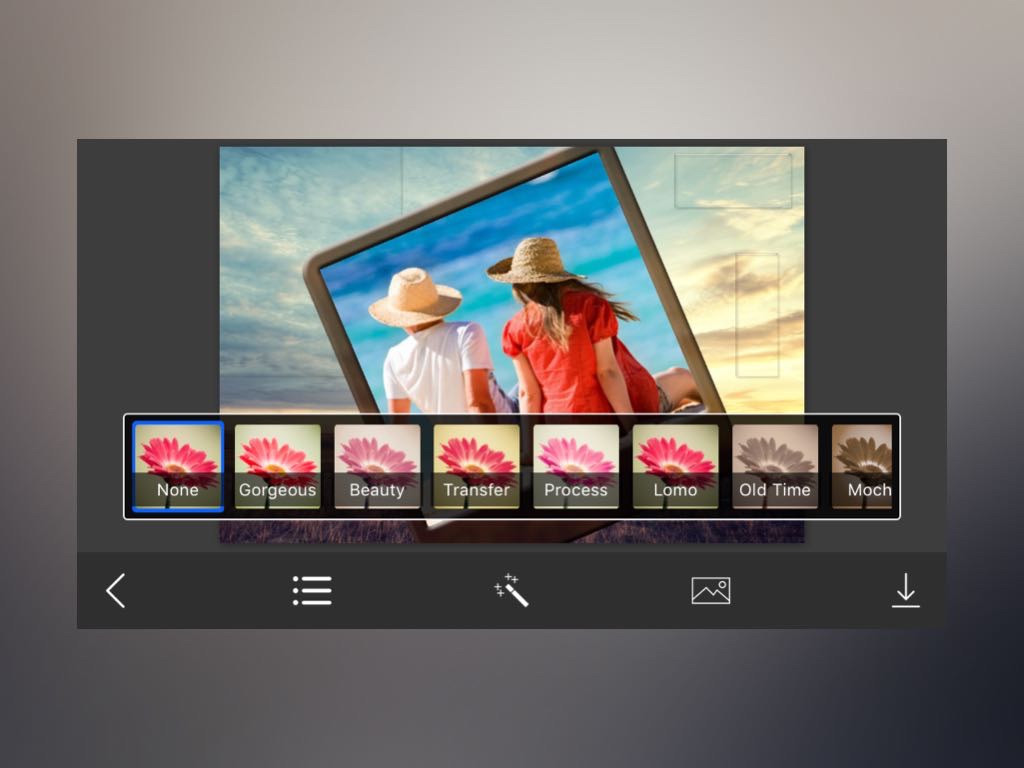This screenshot has width=1024, height=768.
Task: Apply the Gorgeous filter
Action: [277, 466]
